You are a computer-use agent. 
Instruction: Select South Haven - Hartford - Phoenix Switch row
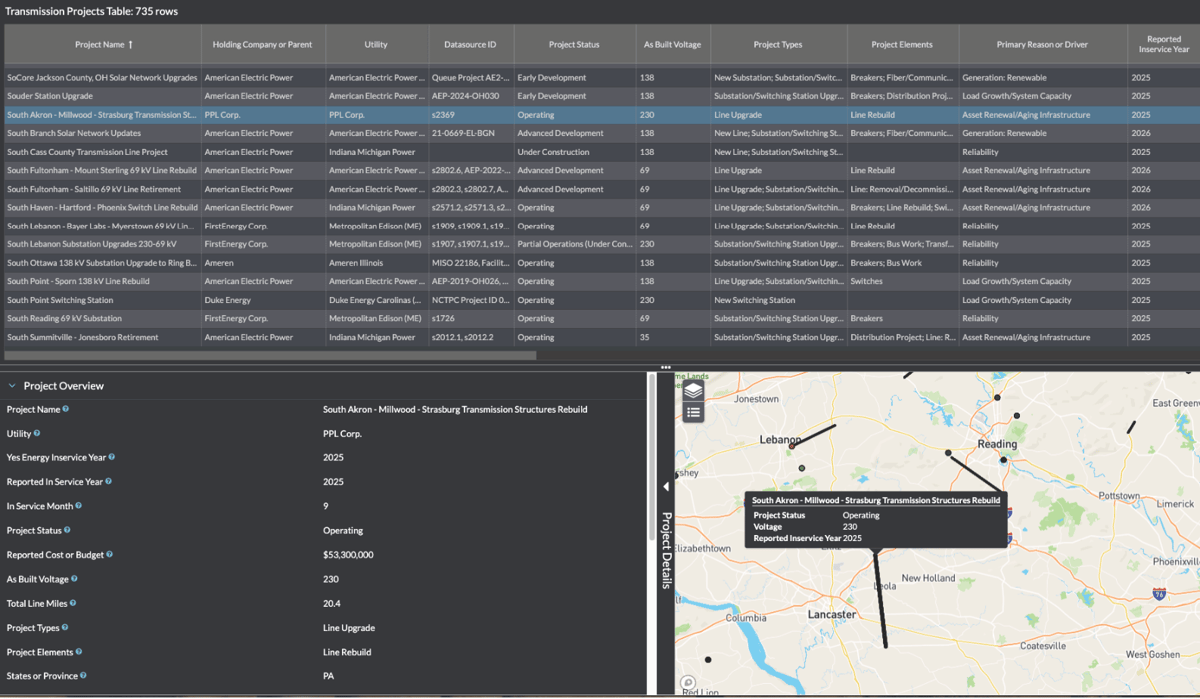tap(600, 207)
